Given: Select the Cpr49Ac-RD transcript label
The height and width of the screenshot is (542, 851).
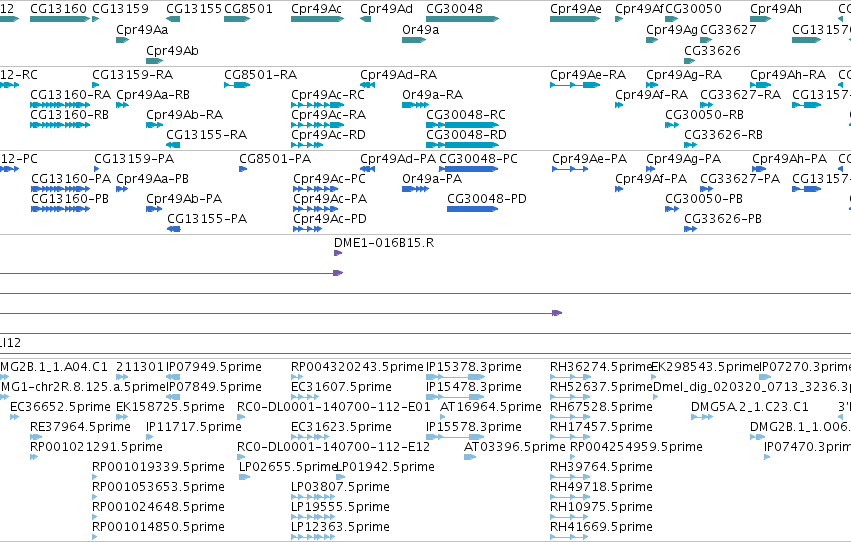Looking at the screenshot, I should (328, 135).
